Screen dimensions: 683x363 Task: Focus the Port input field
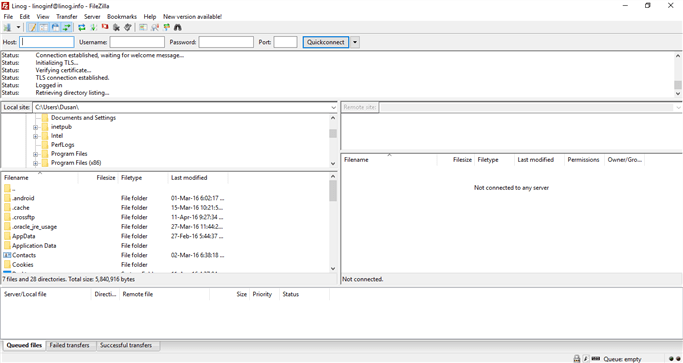point(285,42)
